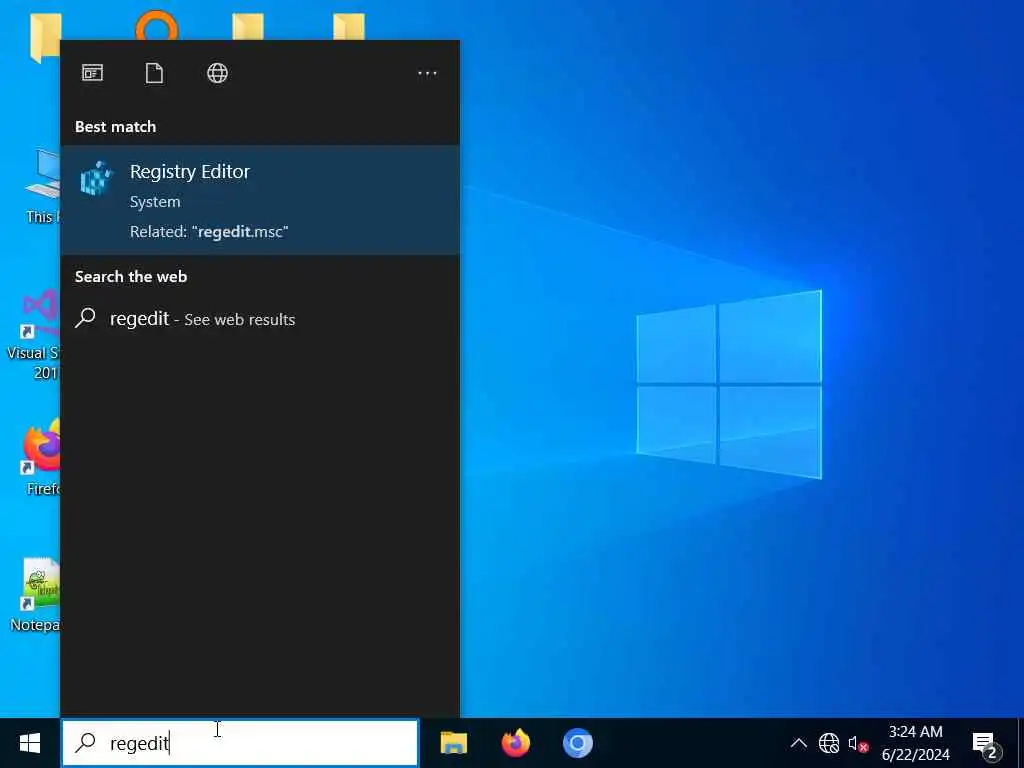Select the Visual Studio desktop shortcut
Screen dimensions: 1024x768
point(33,335)
